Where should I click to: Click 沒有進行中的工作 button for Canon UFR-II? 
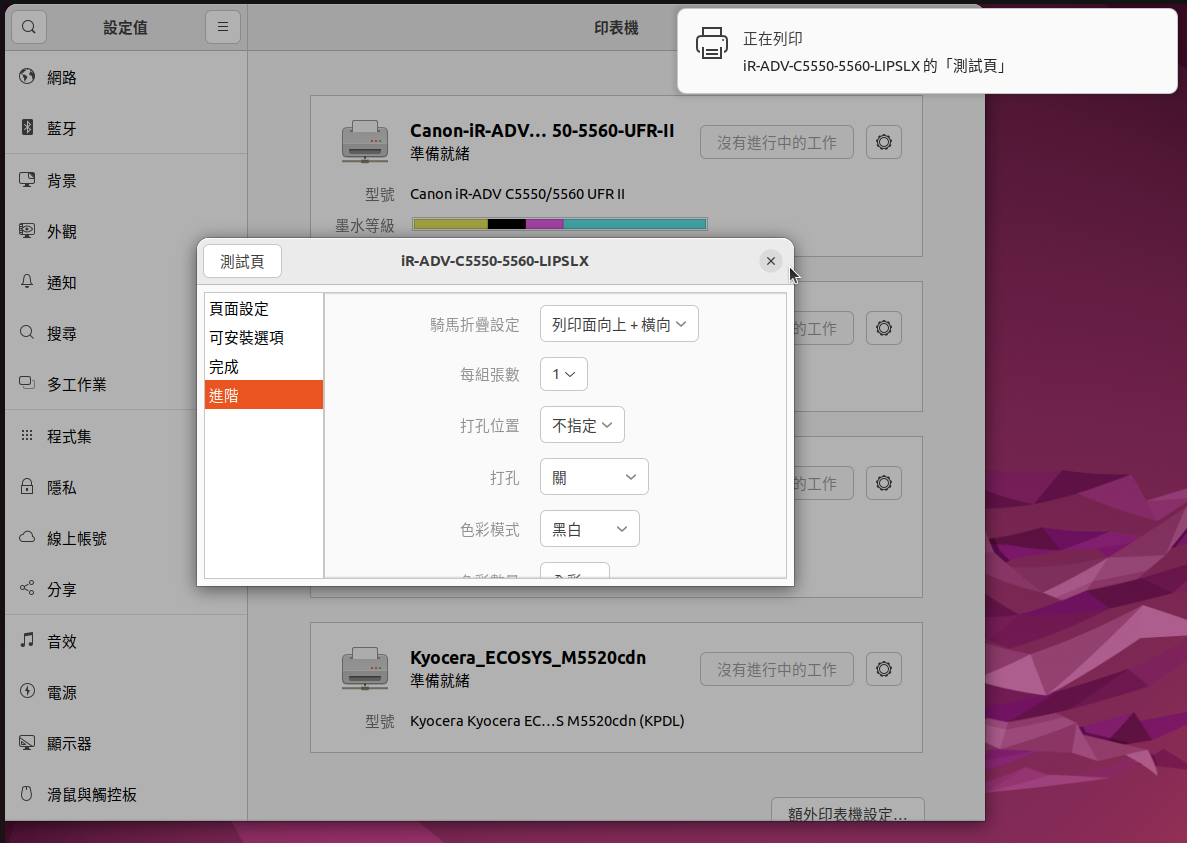pyautogui.click(x=777, y=142)
